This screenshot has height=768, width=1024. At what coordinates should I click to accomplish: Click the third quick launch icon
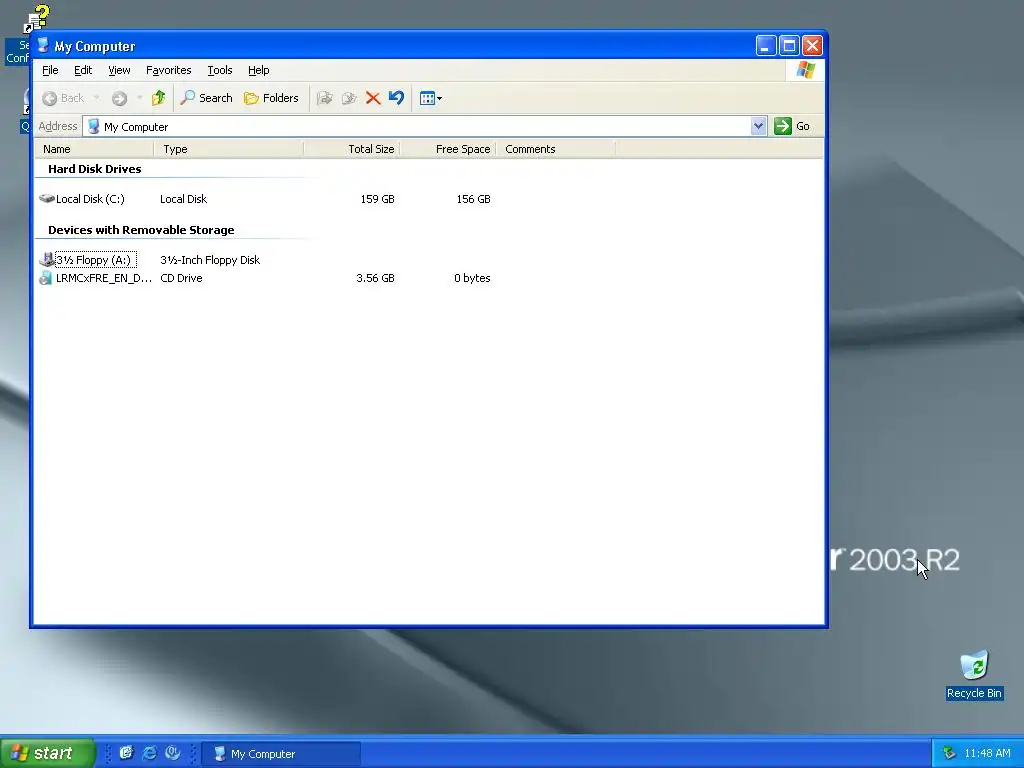[x=172, y=753]
